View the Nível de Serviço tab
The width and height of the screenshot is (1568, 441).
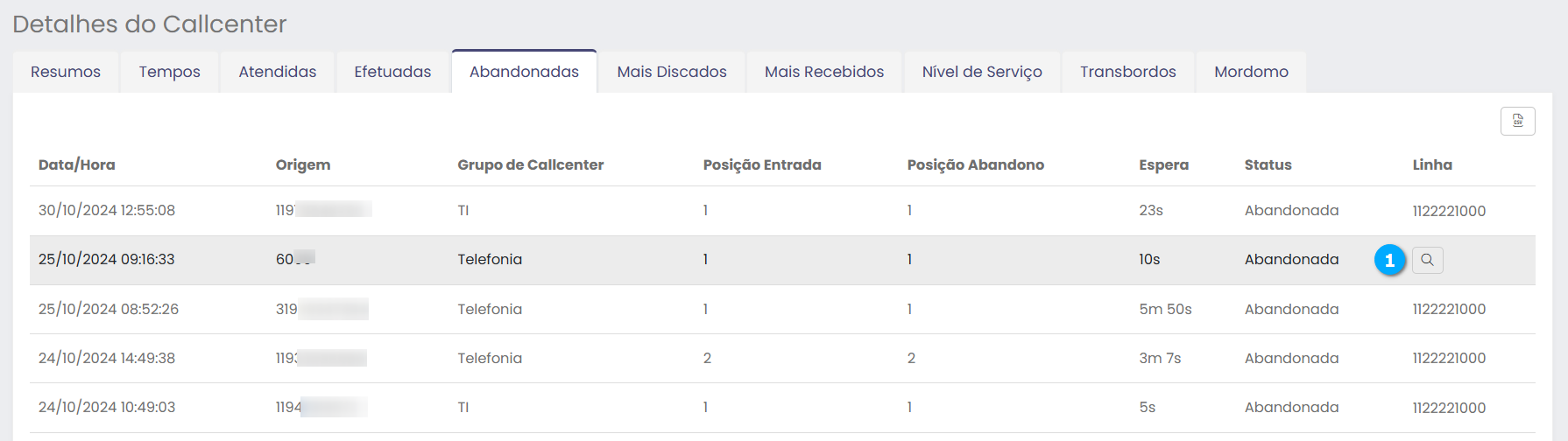(982, 72)
